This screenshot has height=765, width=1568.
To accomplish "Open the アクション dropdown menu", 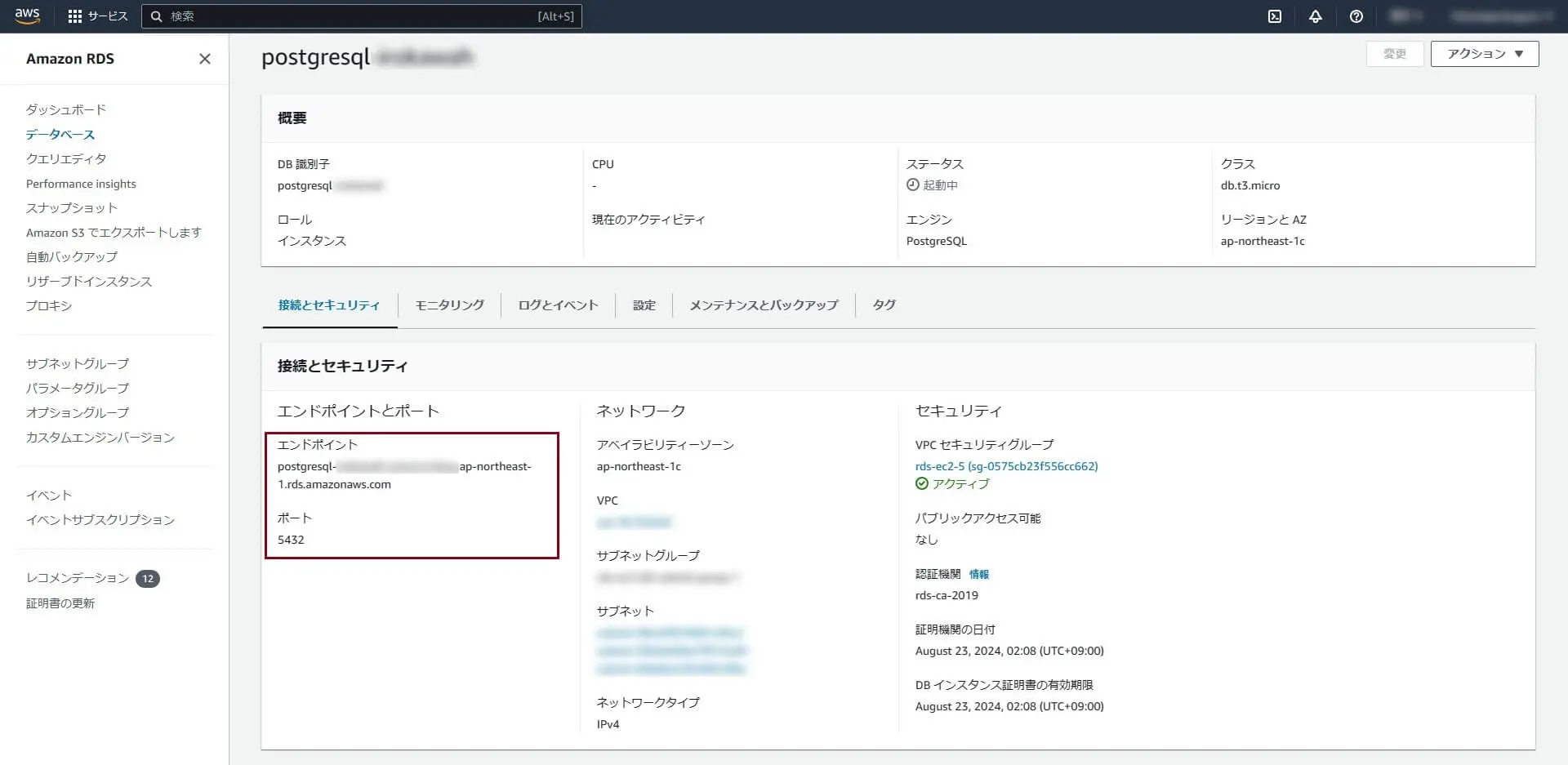I will (x=1485, y=54).
